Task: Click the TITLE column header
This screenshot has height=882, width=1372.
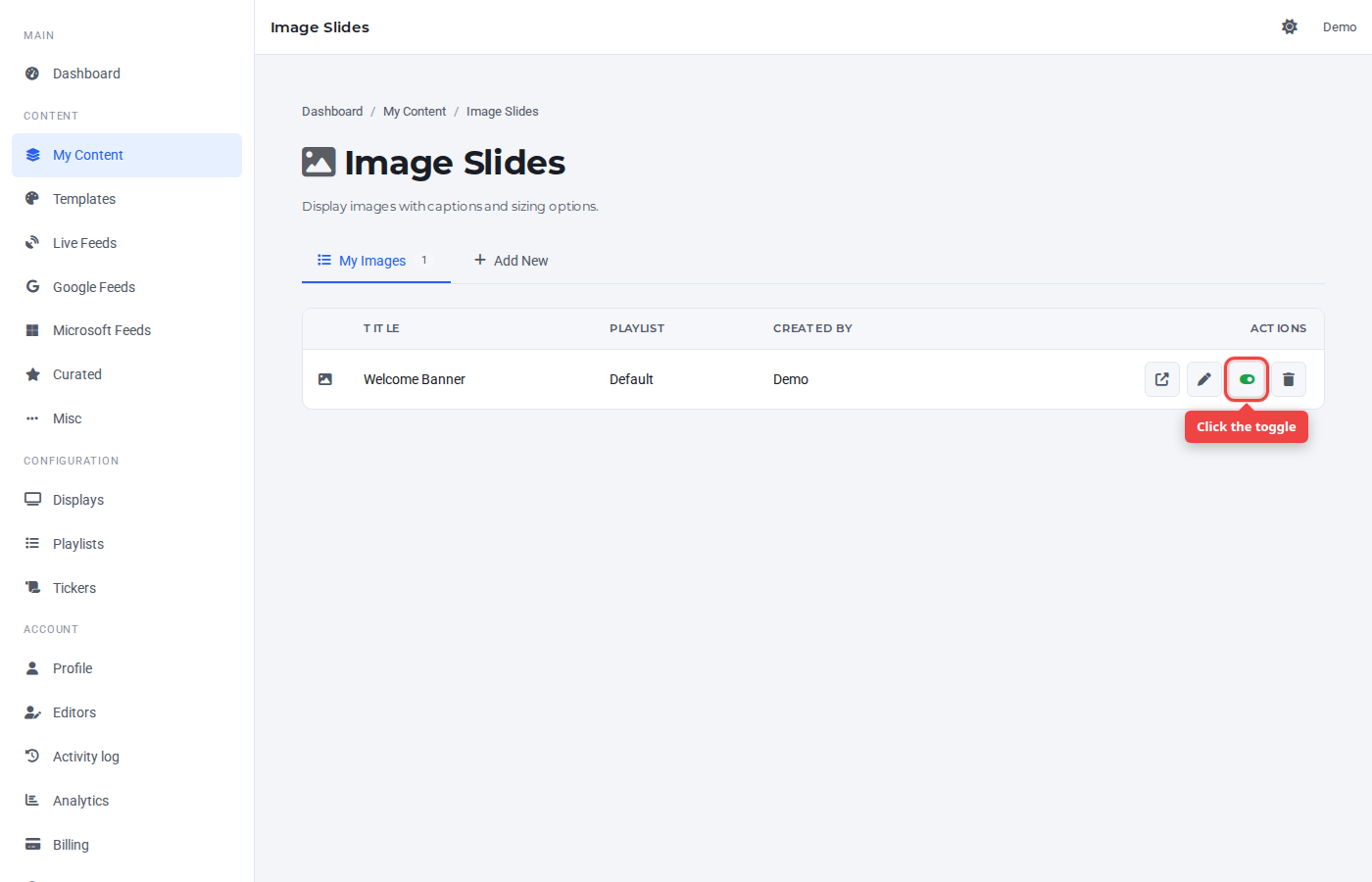Action: click(x=381, y=328)
